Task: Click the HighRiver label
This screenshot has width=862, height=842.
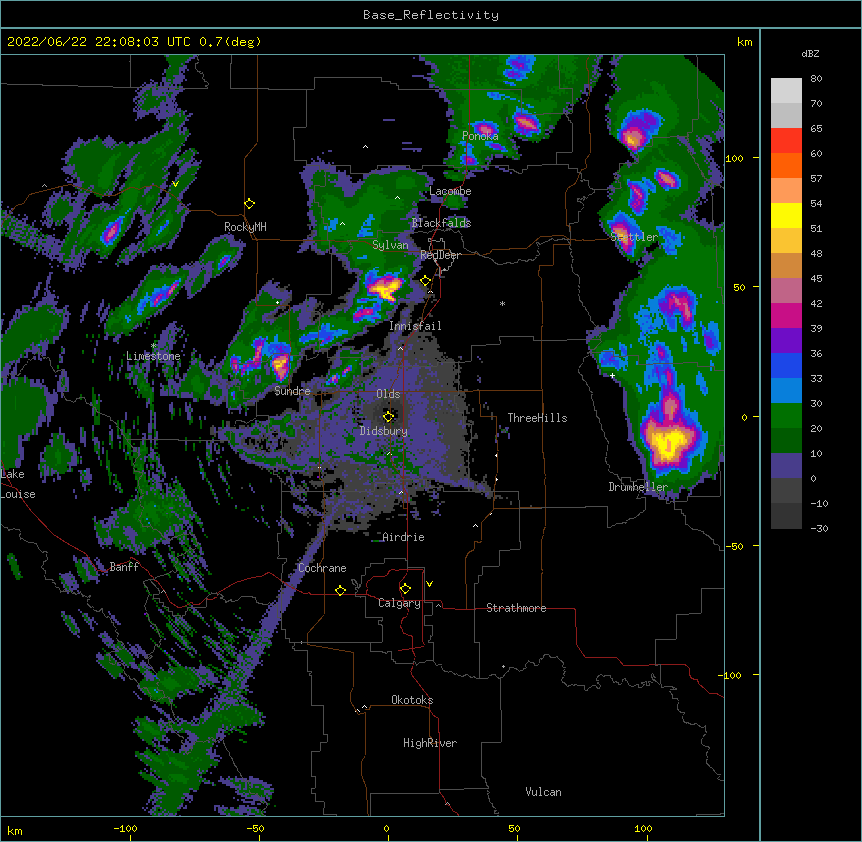Action: pos(430,743)
